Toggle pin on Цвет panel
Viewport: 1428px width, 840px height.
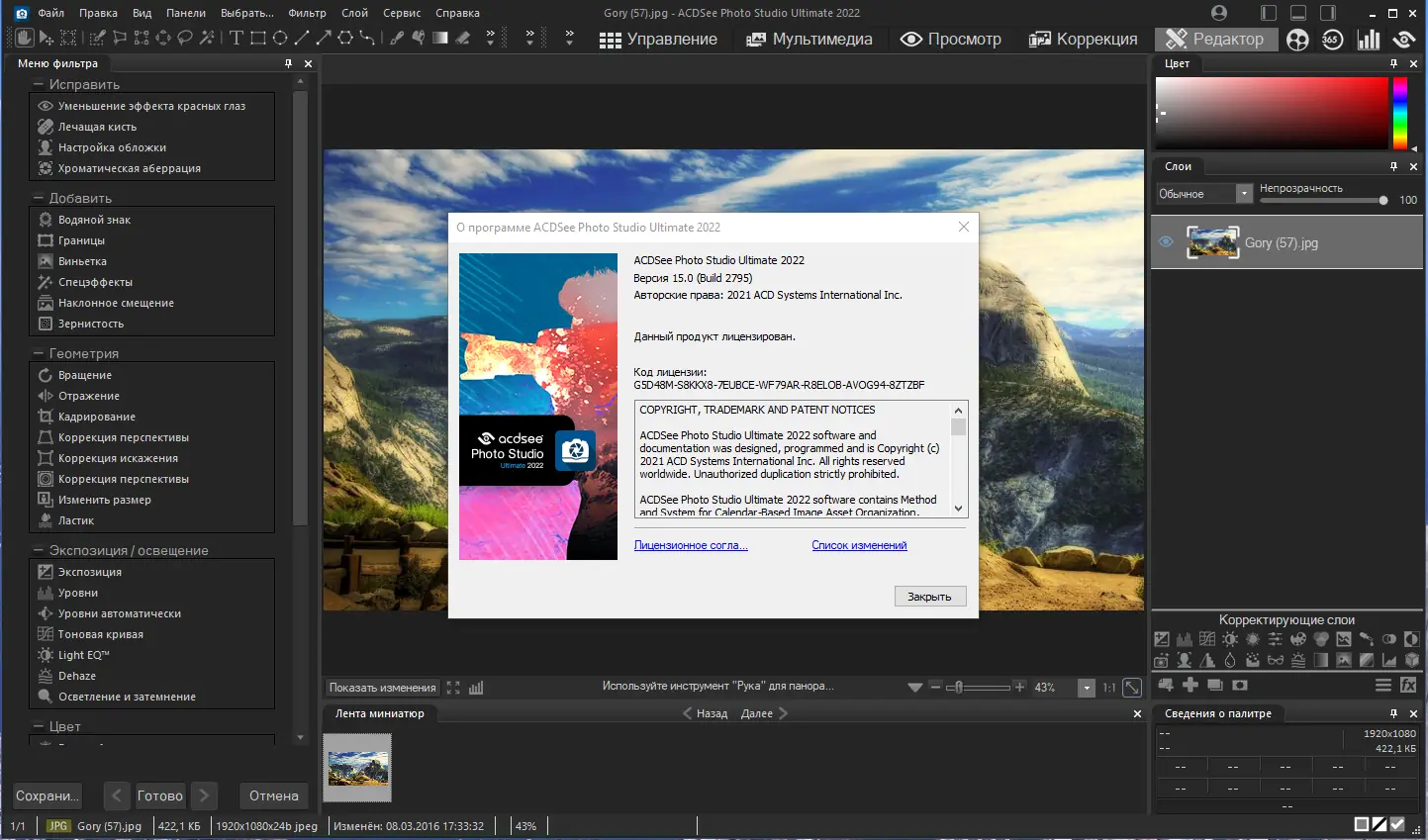click(1393, 63)
